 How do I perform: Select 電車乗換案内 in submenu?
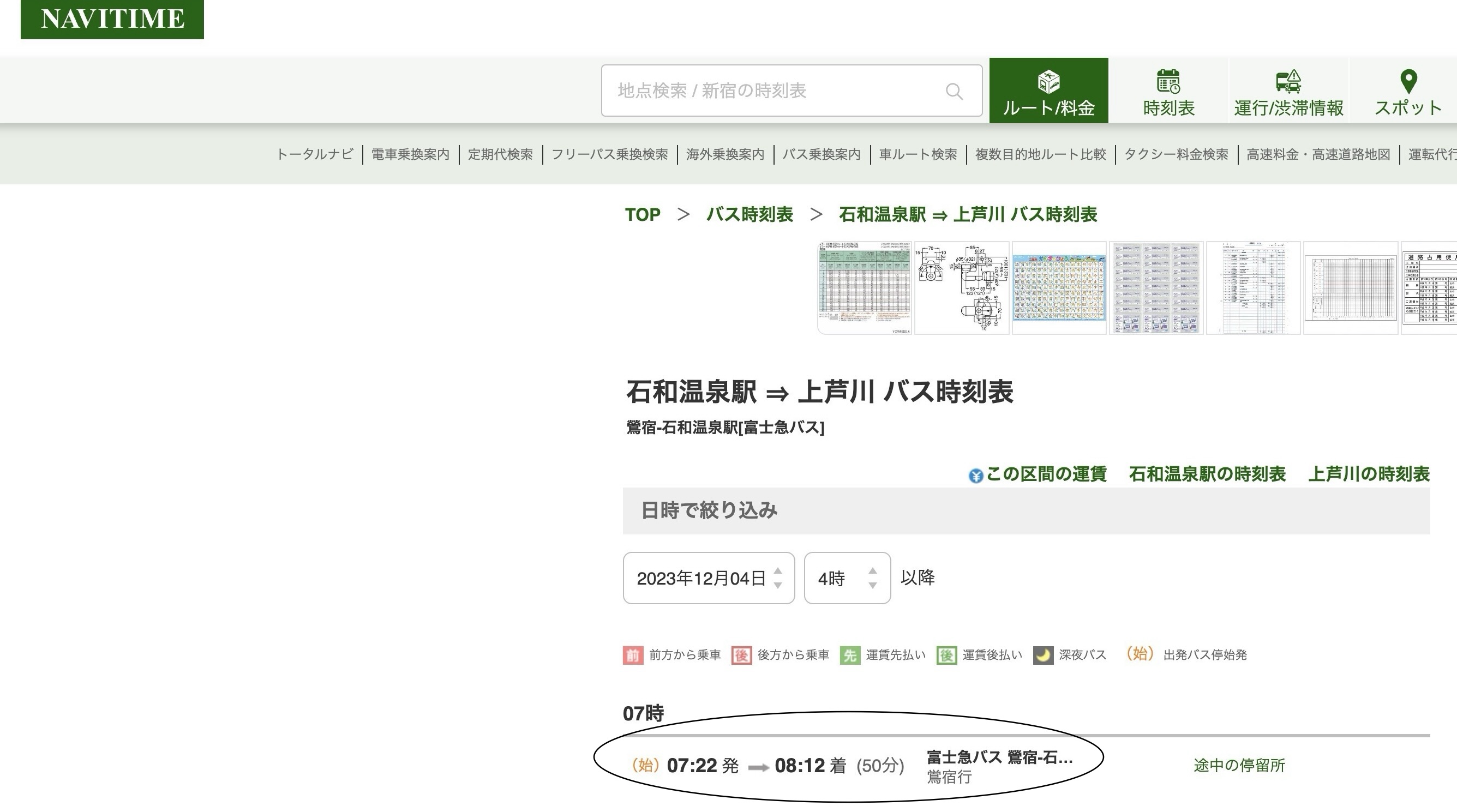[410, 154]
